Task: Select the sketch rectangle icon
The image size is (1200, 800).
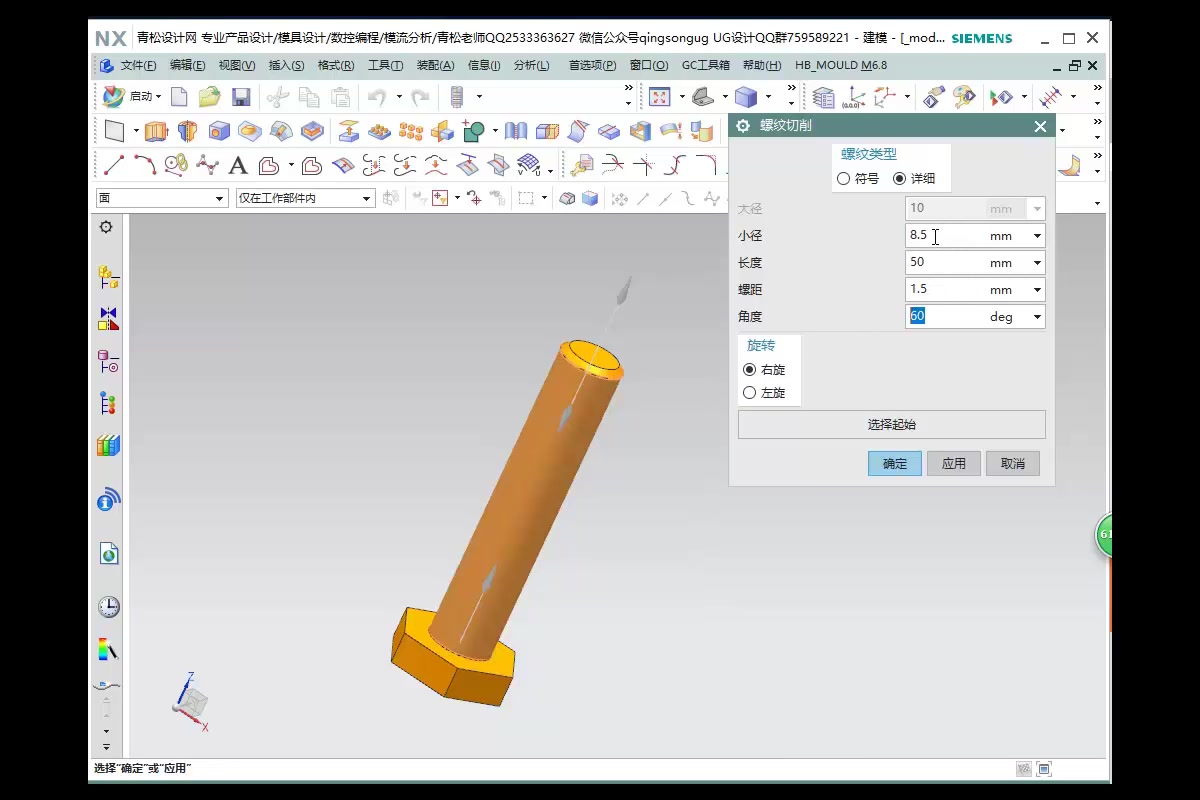Action: [115, 131]
